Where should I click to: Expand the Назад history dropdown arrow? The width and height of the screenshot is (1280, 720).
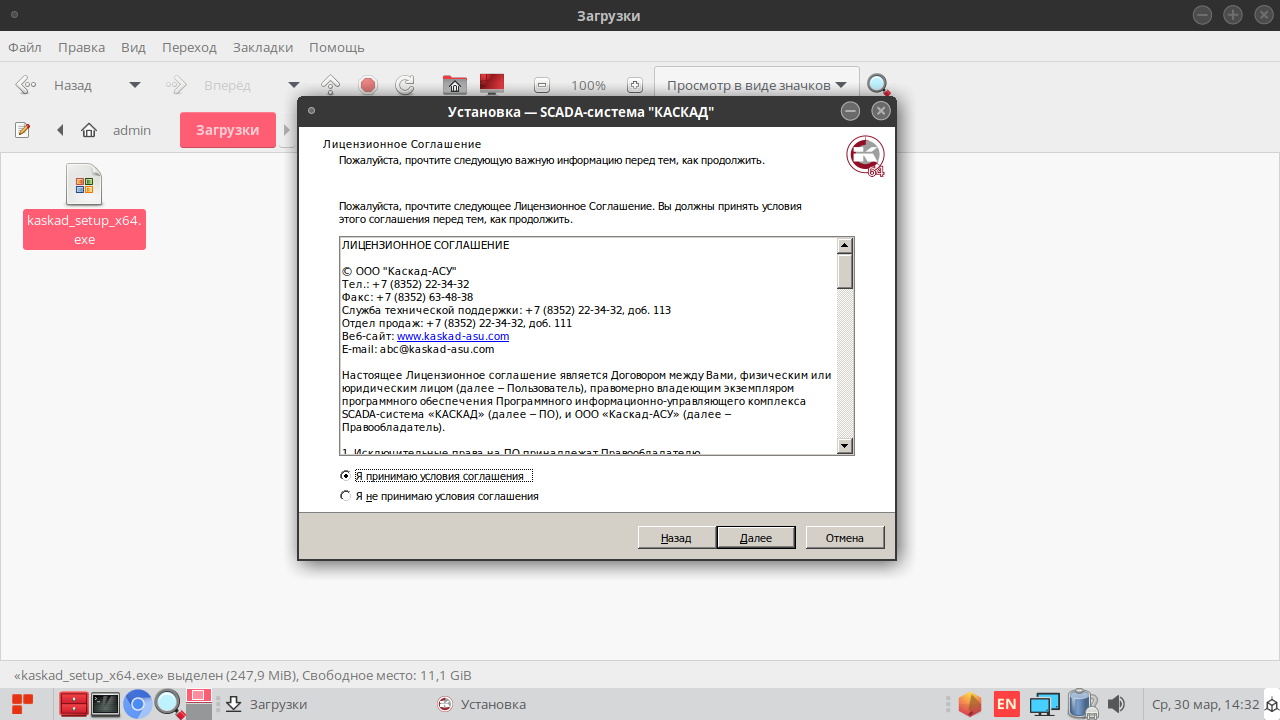click(x=135, y=85)
